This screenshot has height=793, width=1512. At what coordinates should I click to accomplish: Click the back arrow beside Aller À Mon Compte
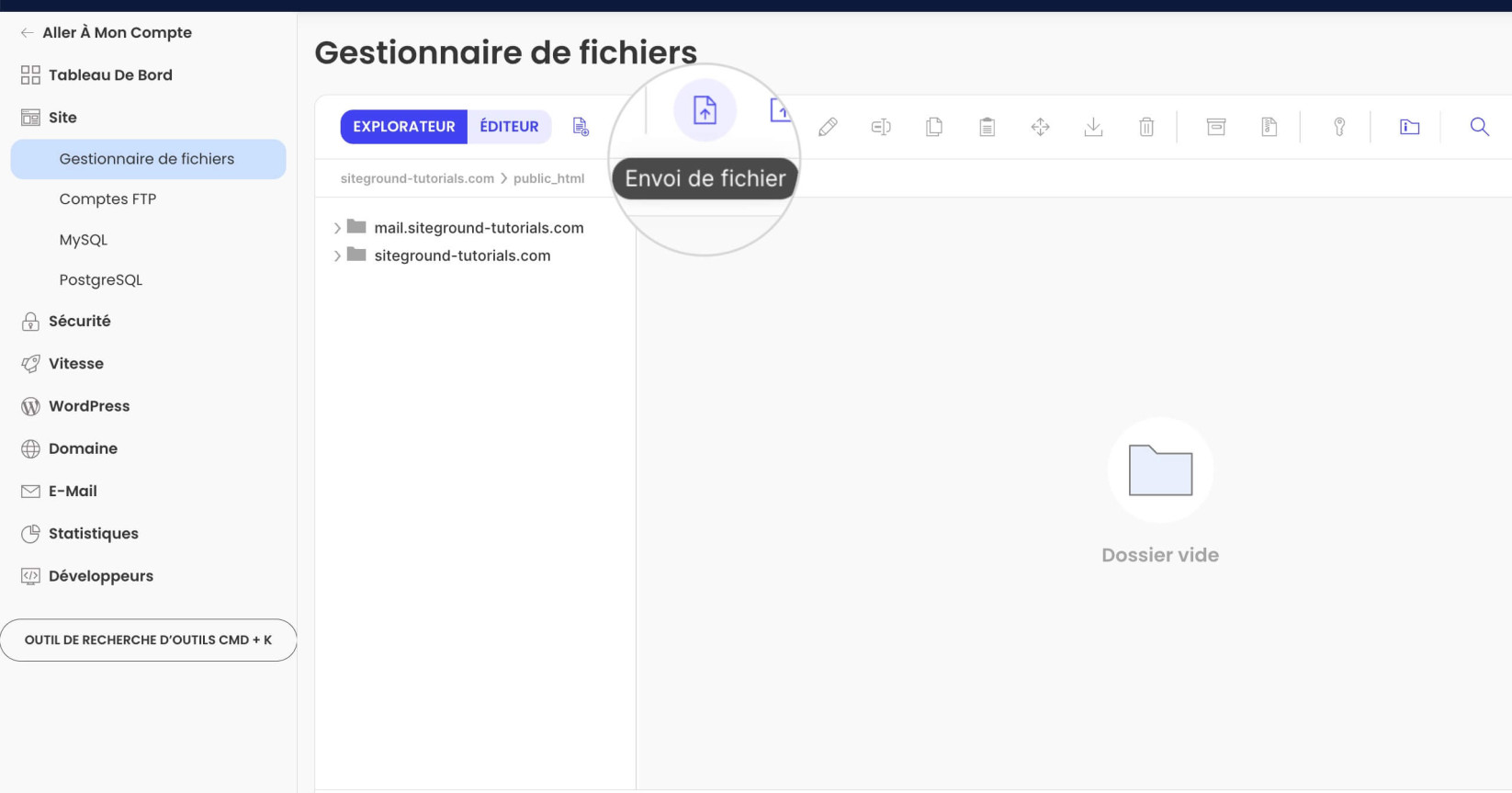(x=27, y=32)
